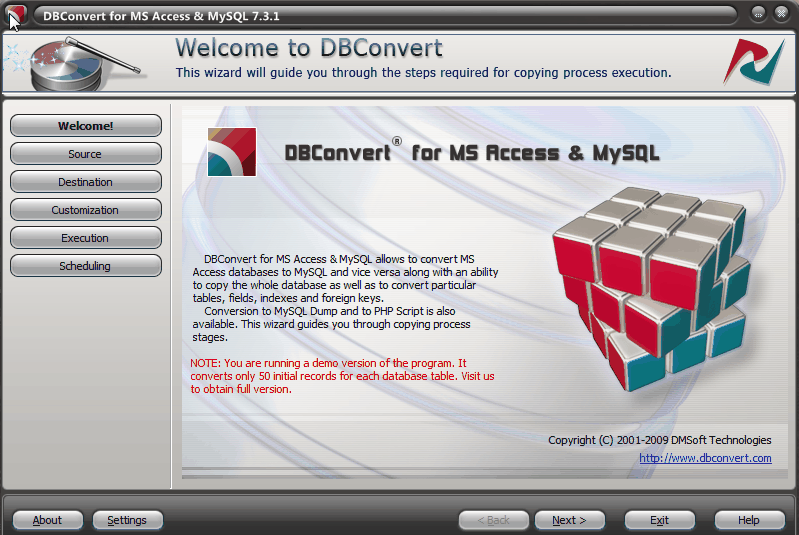799x535 pixels.
Task: Exit the wizard
Action: (x=659, y=520)
